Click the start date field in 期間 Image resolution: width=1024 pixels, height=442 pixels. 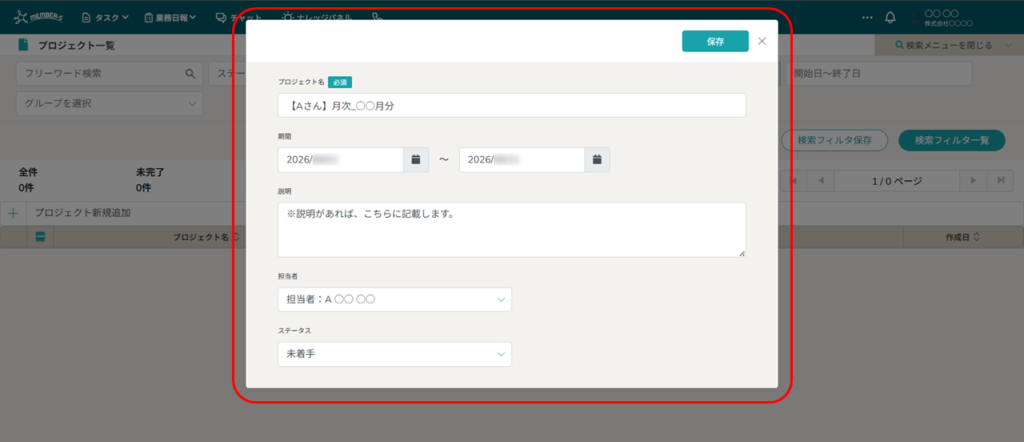coord(340,159)
